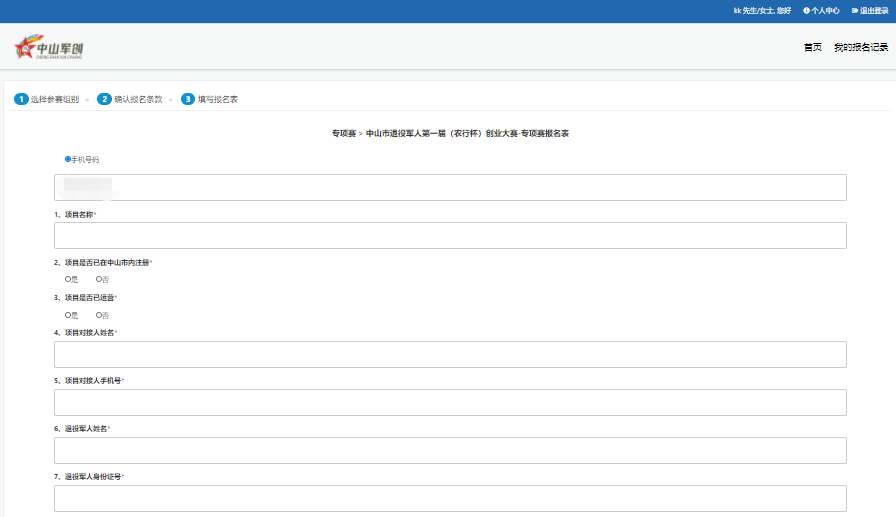Click the 个人中心 info icon
896x517 pixels.
coord(807,11)
